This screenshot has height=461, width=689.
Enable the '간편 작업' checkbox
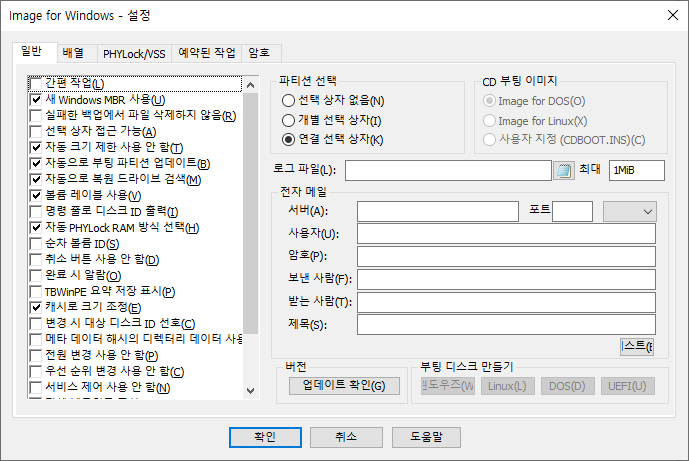(x=37, y=84)
